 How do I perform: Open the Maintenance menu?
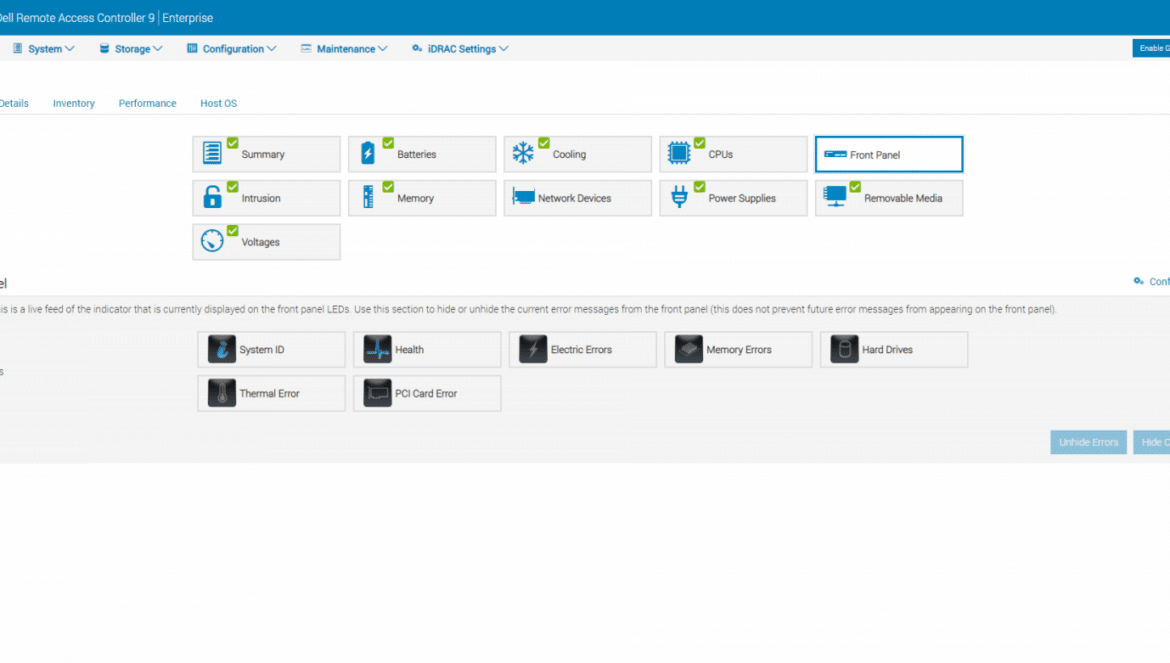click(x=344, y=48)
